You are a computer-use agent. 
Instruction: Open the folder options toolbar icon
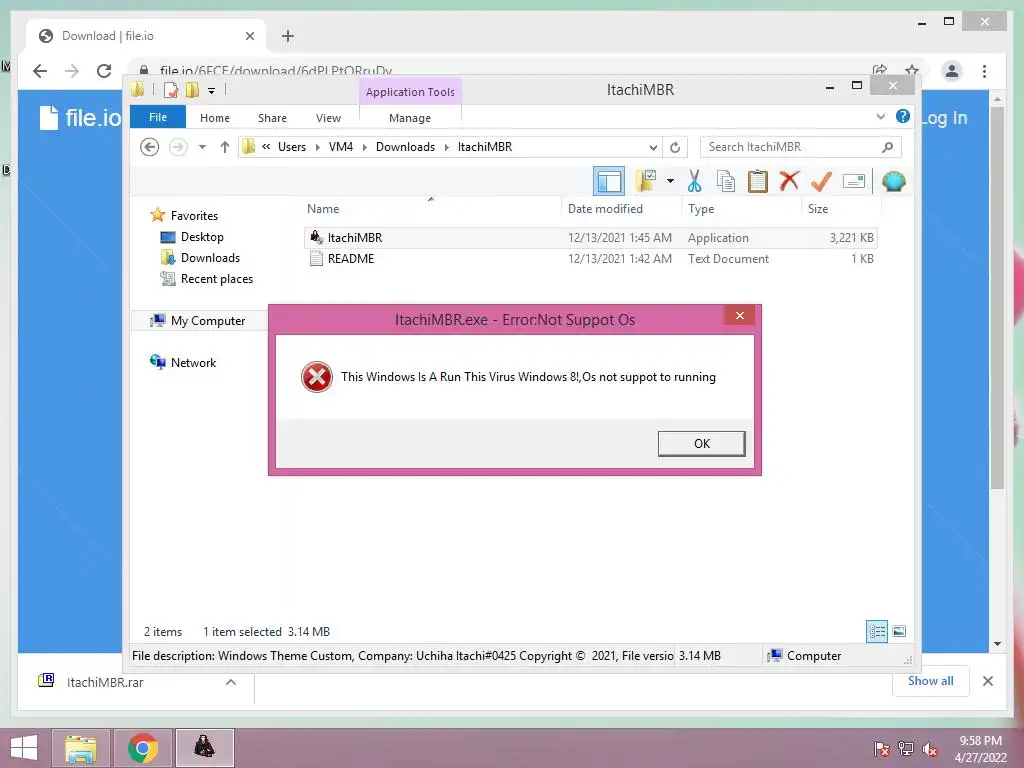[647, 181]
